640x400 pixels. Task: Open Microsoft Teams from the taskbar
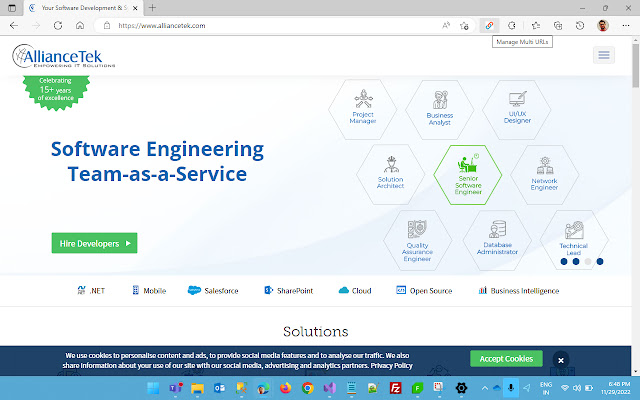(x=176, y=388)
